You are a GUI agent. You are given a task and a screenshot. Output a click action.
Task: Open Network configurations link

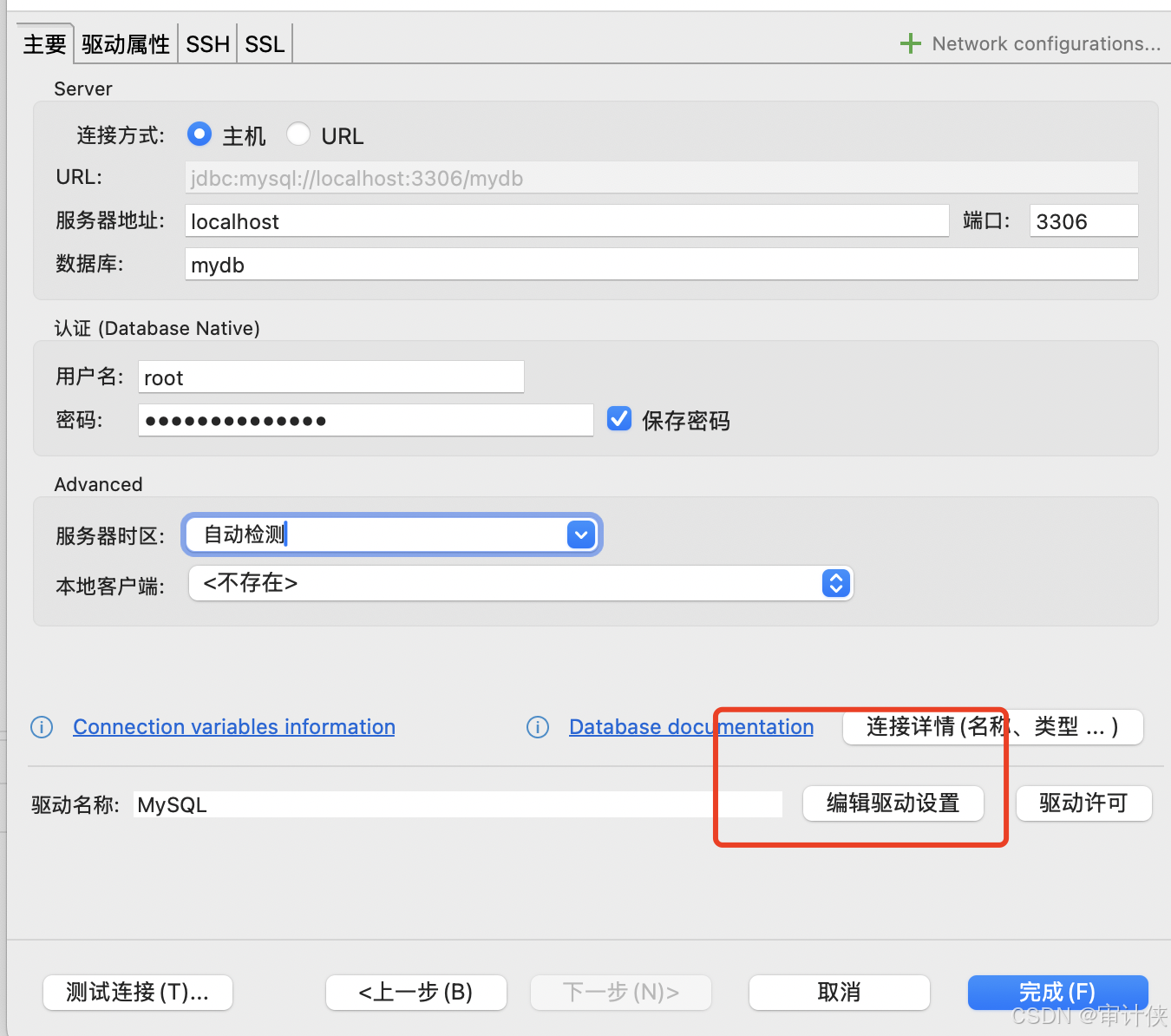pyautogui.click(x=1046, y=43)
